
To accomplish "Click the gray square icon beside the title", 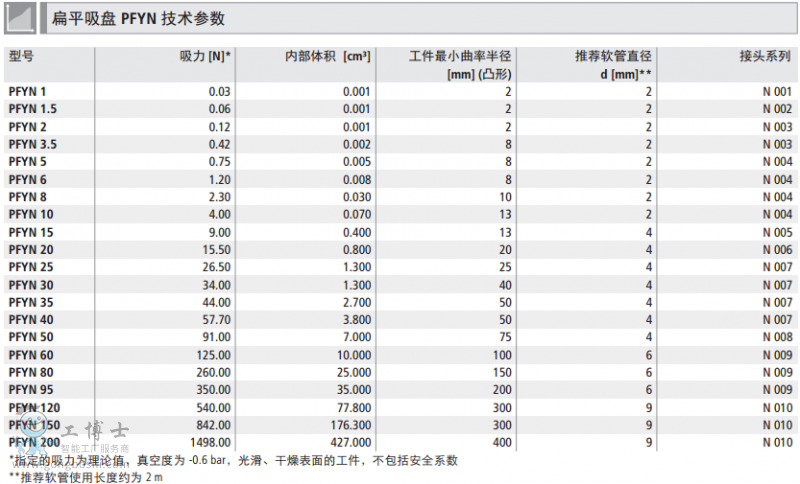I will (22, 18).
